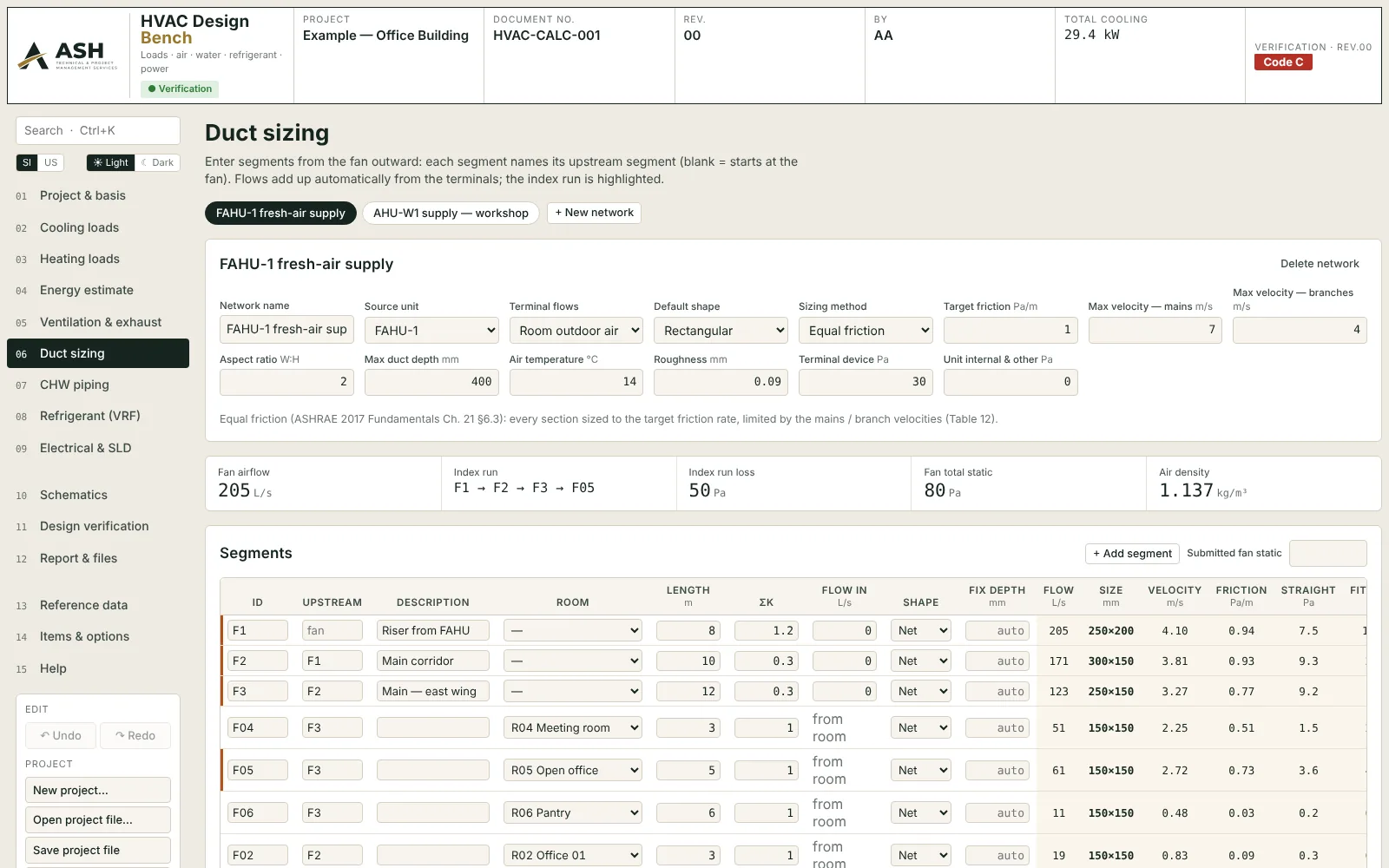Screen dimensions: 1389x868
Task: Select the FAHU-1 fresh-air supply tab
Action: point(280,213)
